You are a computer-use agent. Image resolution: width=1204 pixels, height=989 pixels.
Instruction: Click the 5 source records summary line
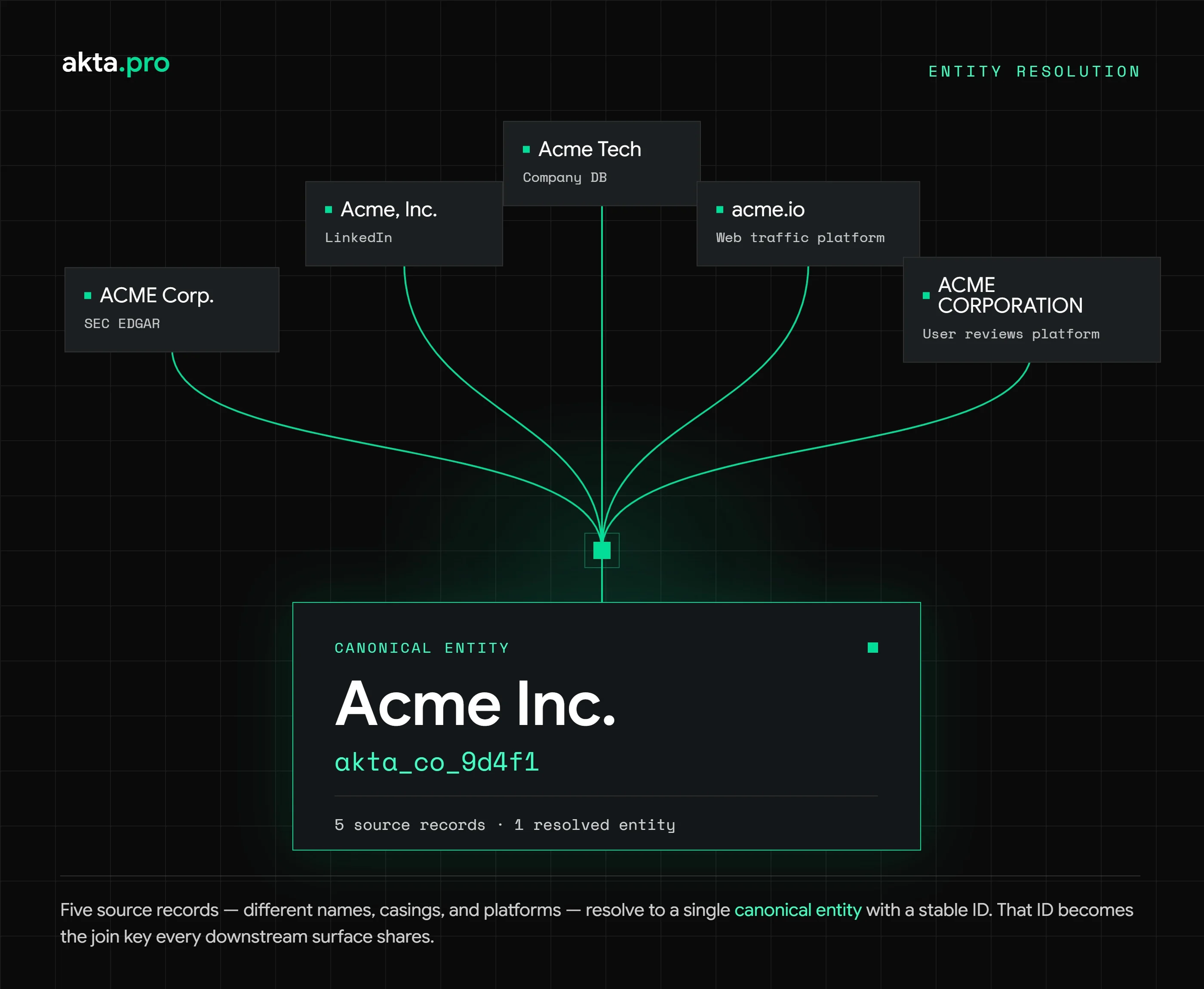point(505,825)
